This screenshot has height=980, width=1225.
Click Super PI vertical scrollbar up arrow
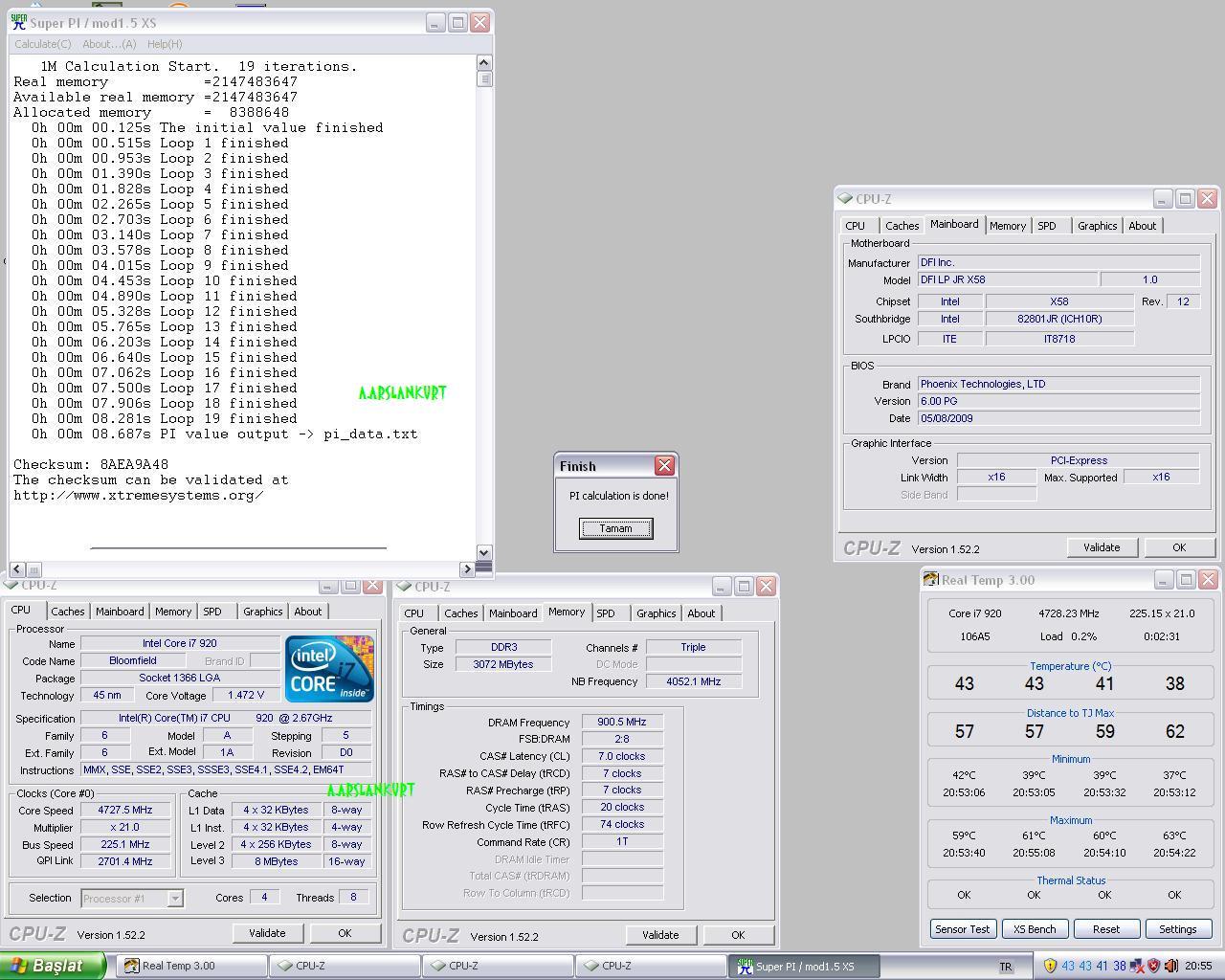[483, 63]
